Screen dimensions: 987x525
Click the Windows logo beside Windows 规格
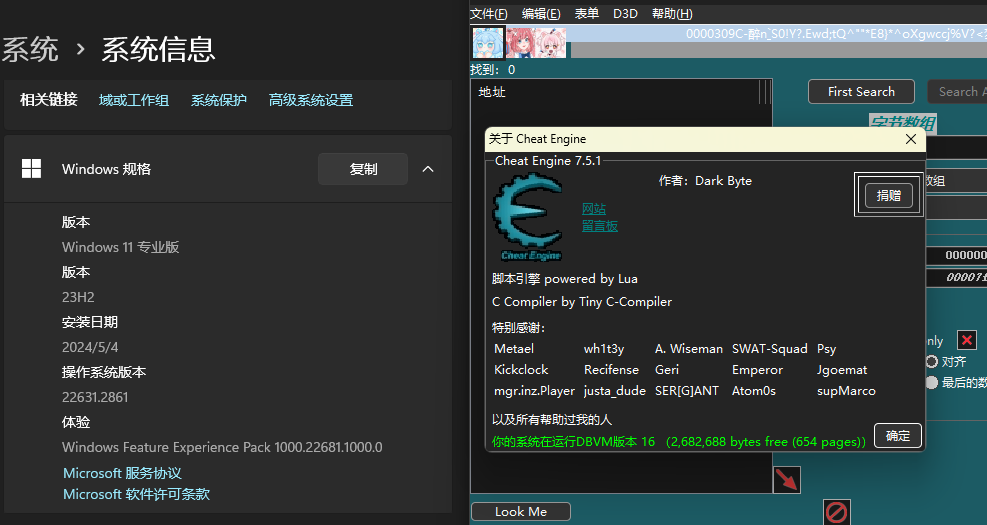[x=31, y=169]
